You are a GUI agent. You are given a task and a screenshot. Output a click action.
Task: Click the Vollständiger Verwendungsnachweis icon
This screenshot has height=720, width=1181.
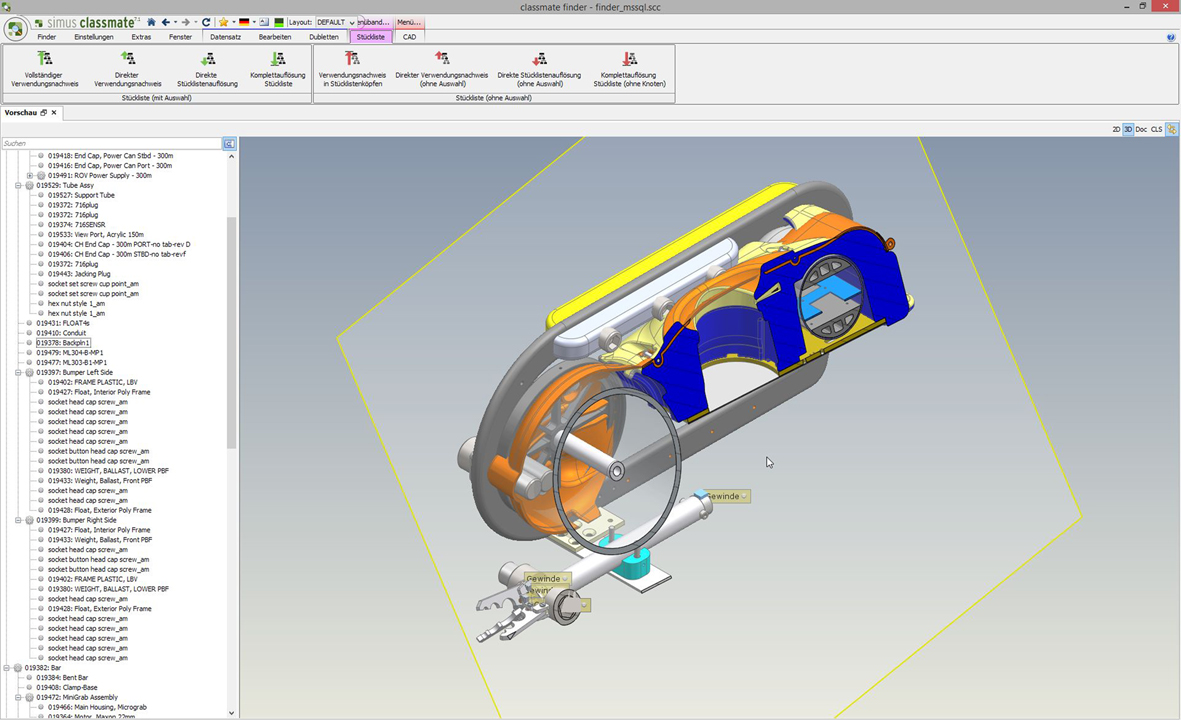coord(44,59)
